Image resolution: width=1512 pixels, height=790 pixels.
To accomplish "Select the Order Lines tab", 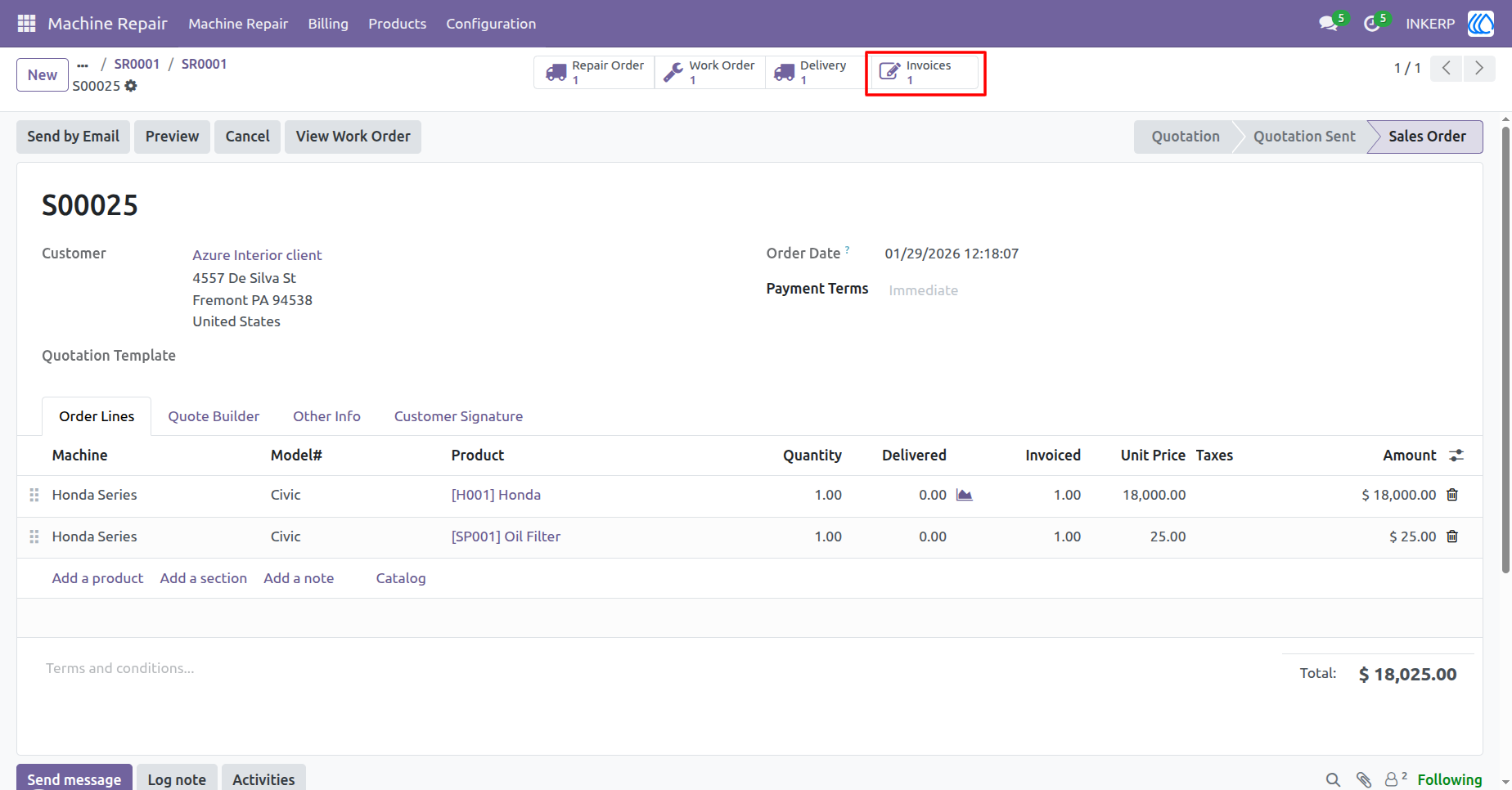I will [97, 416].
